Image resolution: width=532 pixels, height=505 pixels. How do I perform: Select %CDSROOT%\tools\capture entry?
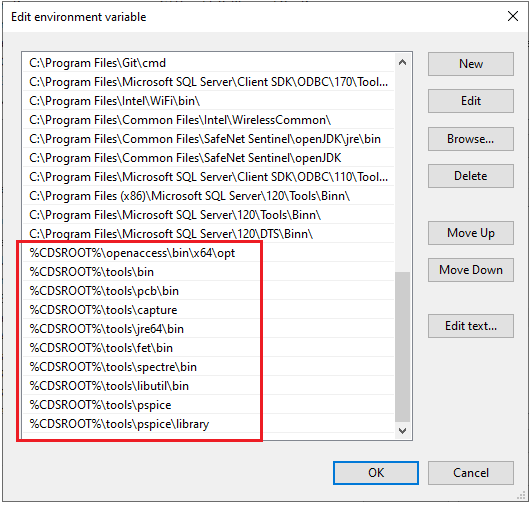point(208,310)
